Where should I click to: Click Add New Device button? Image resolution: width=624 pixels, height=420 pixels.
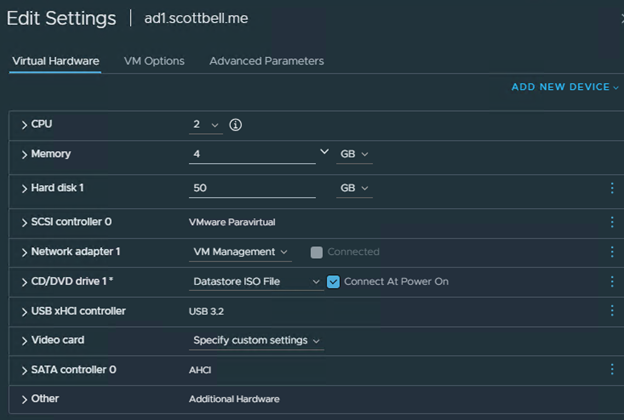click(x=565, y=88)
